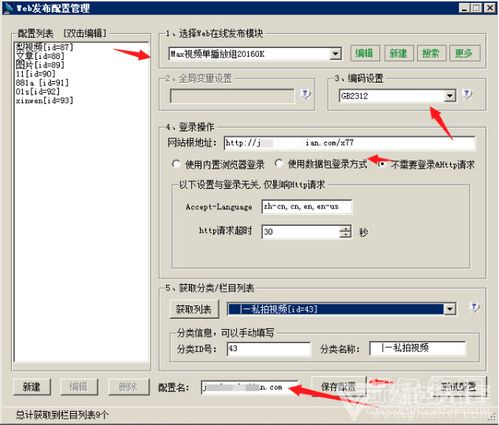Click help icon beside global variable field
This screenshot has width=499, height=425.
click(x=305, y=94)
